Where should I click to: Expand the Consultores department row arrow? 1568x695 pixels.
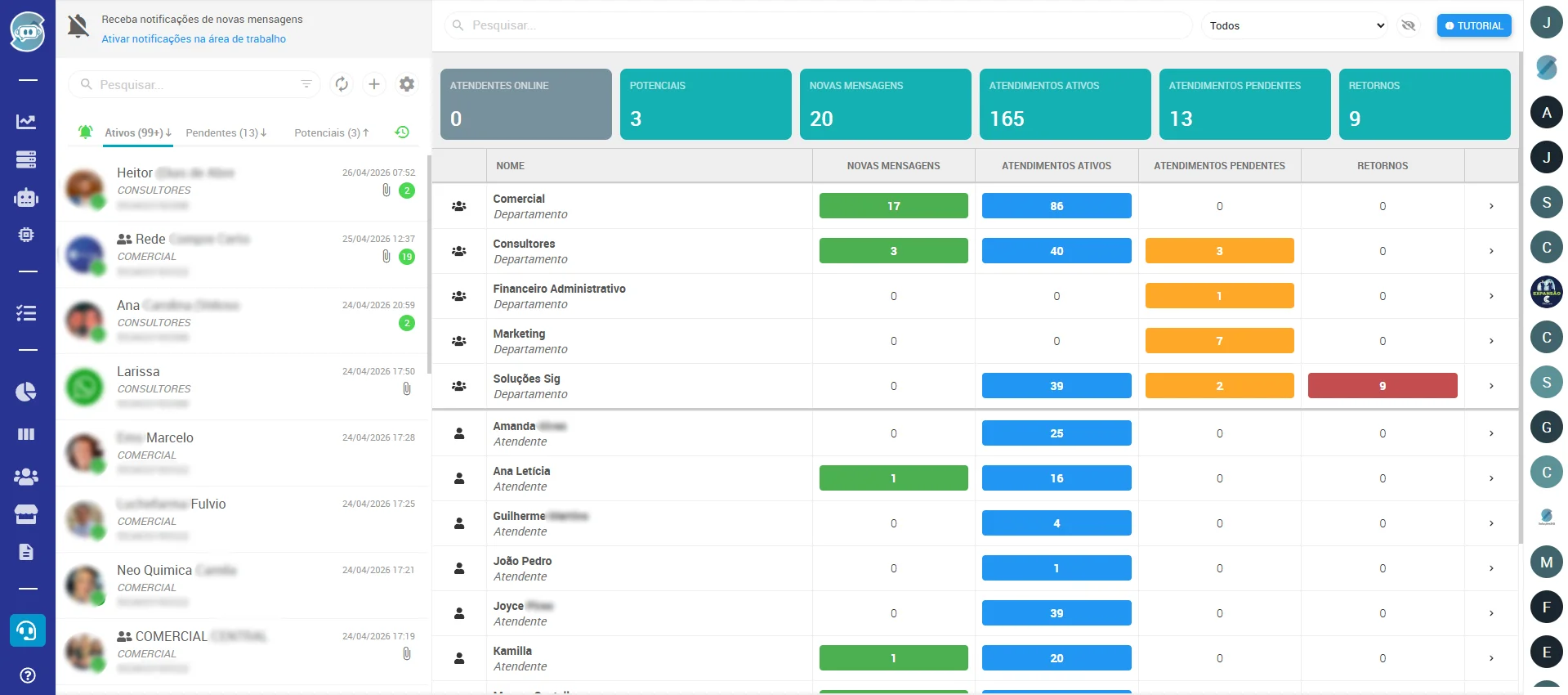click(1491, 251)
